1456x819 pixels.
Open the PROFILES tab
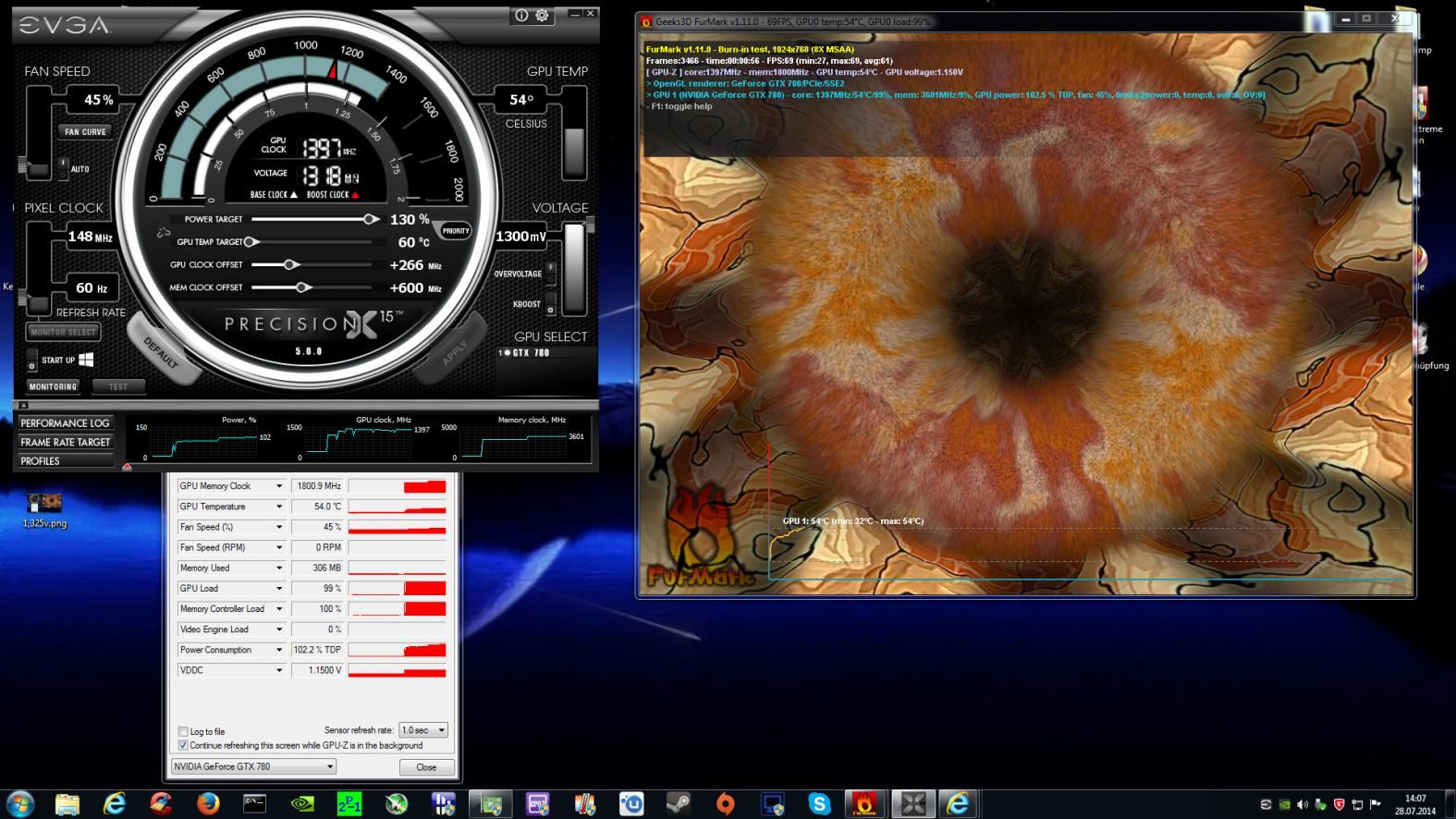65,460
